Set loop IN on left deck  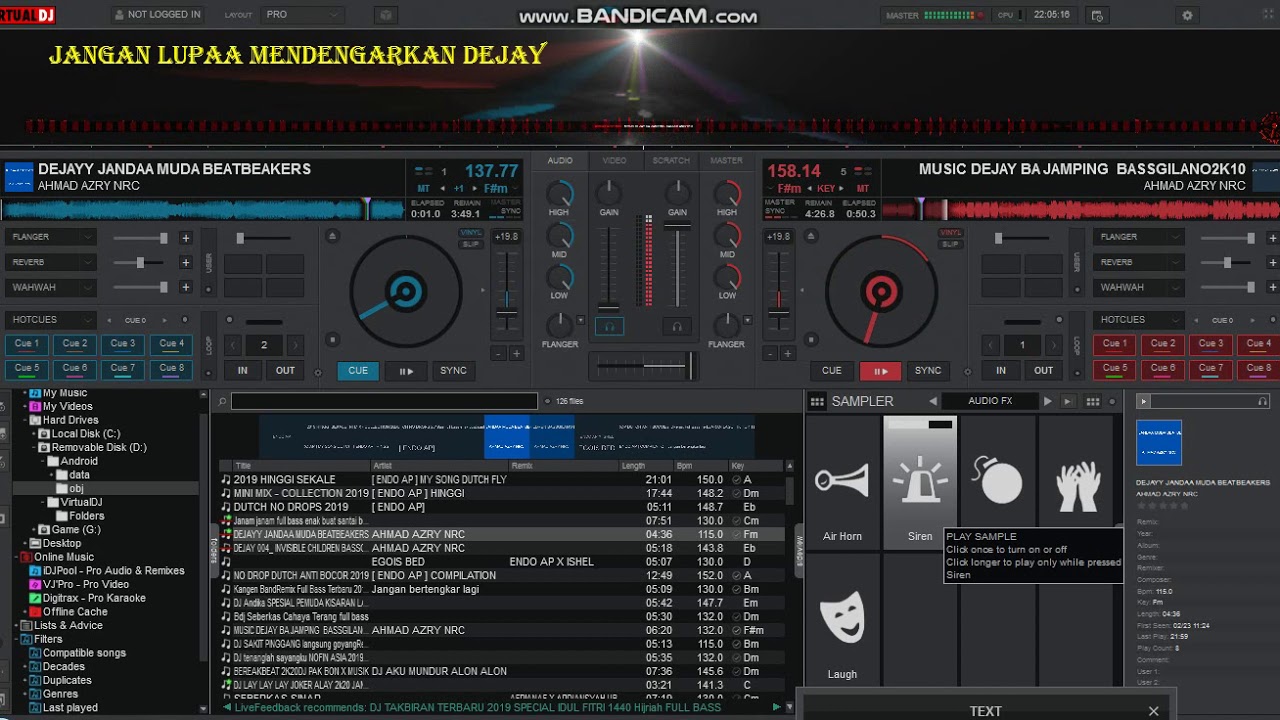pyautogui.click(x=242, y=371)
